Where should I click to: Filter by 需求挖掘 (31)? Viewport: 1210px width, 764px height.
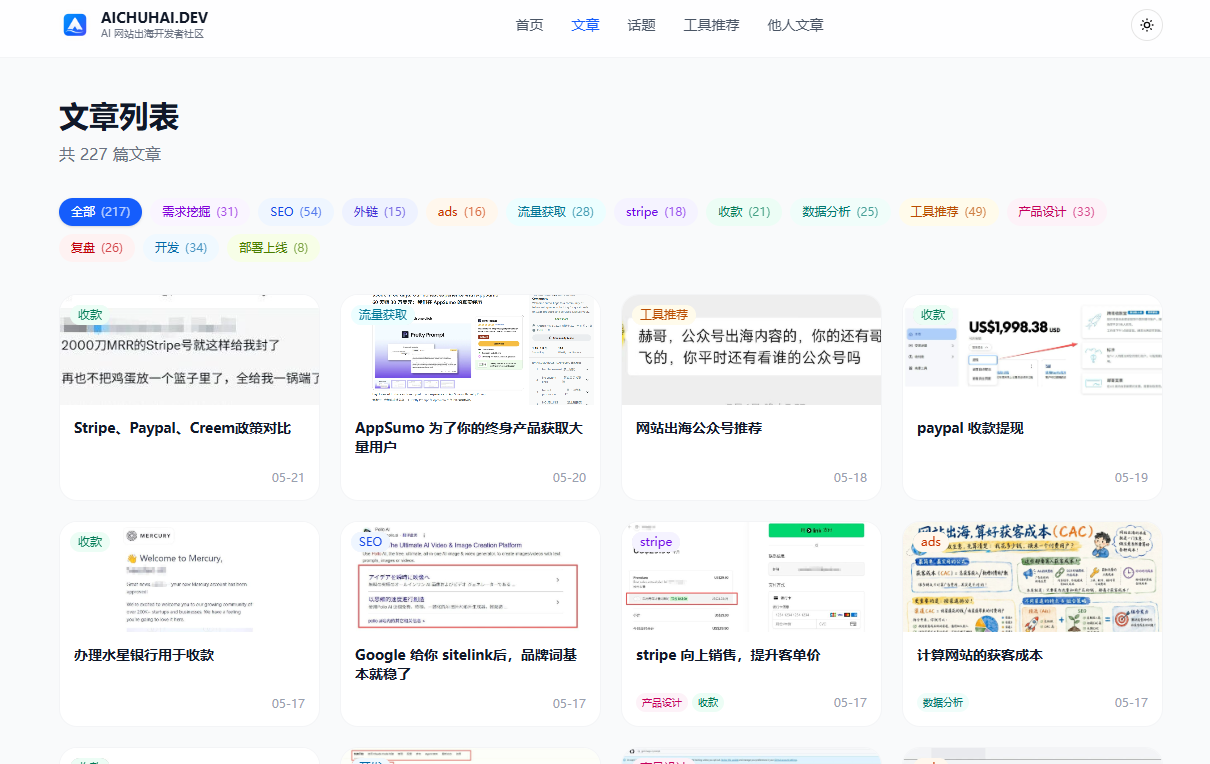point(199,211)
